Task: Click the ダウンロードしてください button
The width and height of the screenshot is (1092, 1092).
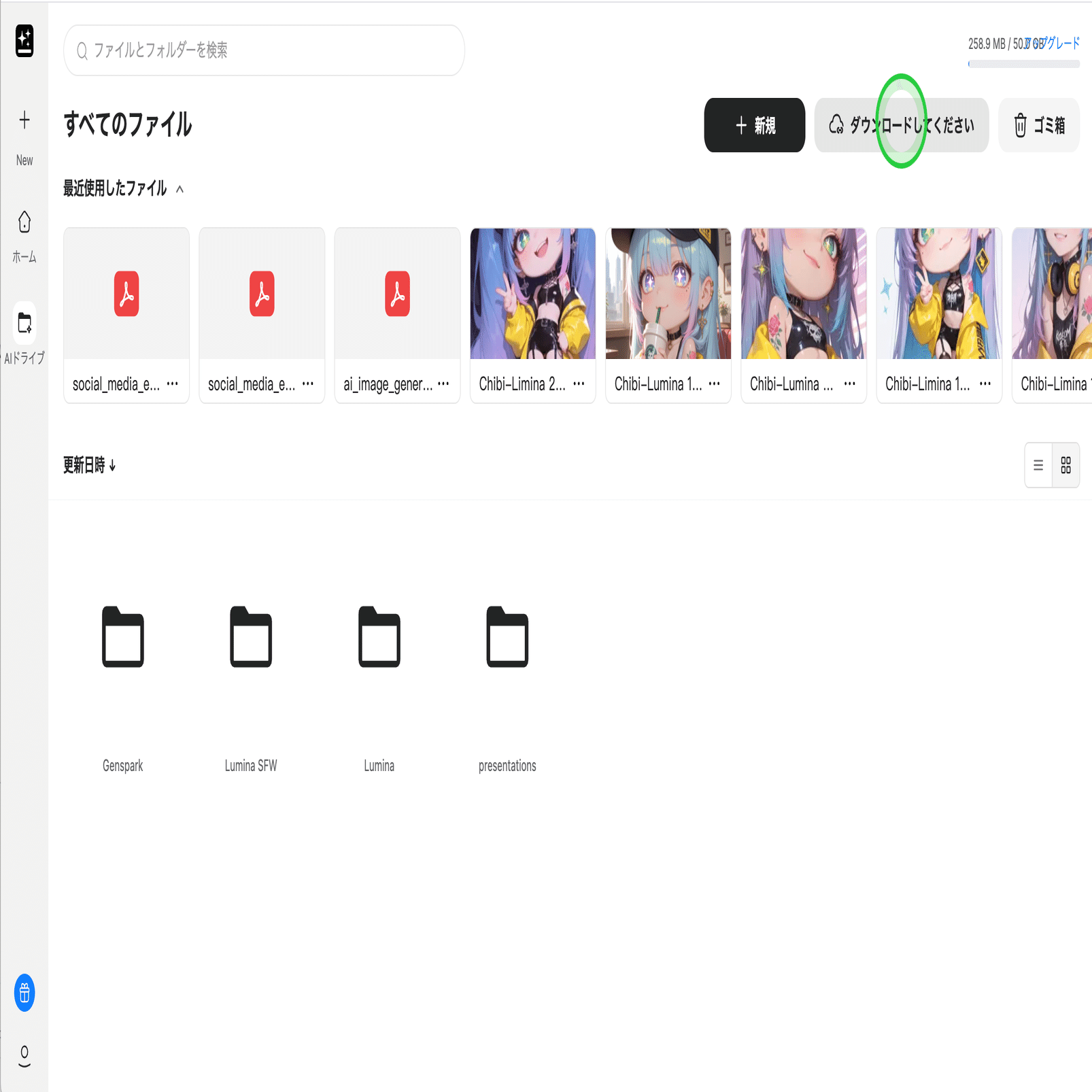Action: tap(902, 125)
